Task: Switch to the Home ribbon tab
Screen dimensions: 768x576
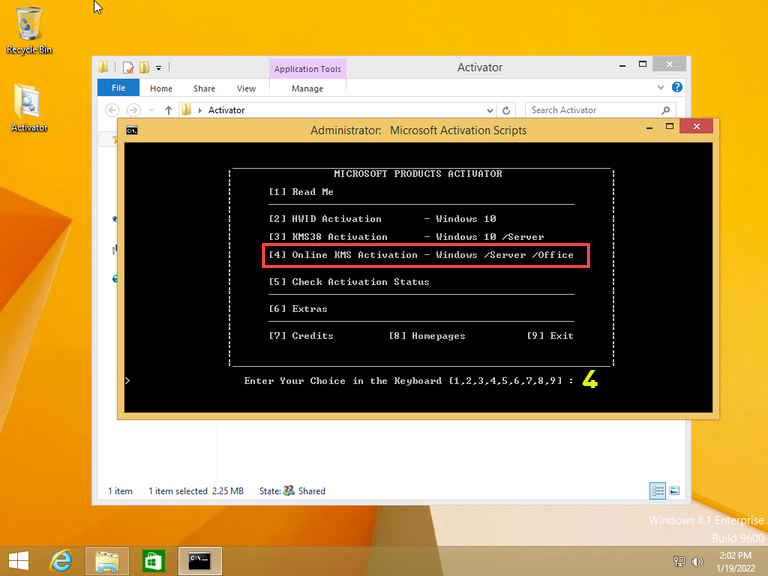Action: 161,89
